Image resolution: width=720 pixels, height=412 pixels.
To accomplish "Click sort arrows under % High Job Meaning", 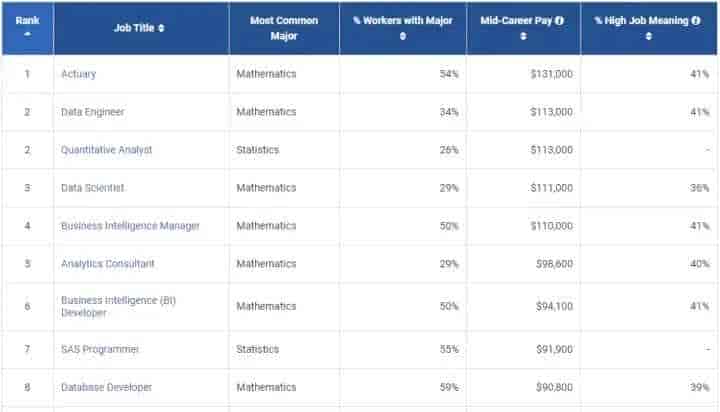I will 648,36.
